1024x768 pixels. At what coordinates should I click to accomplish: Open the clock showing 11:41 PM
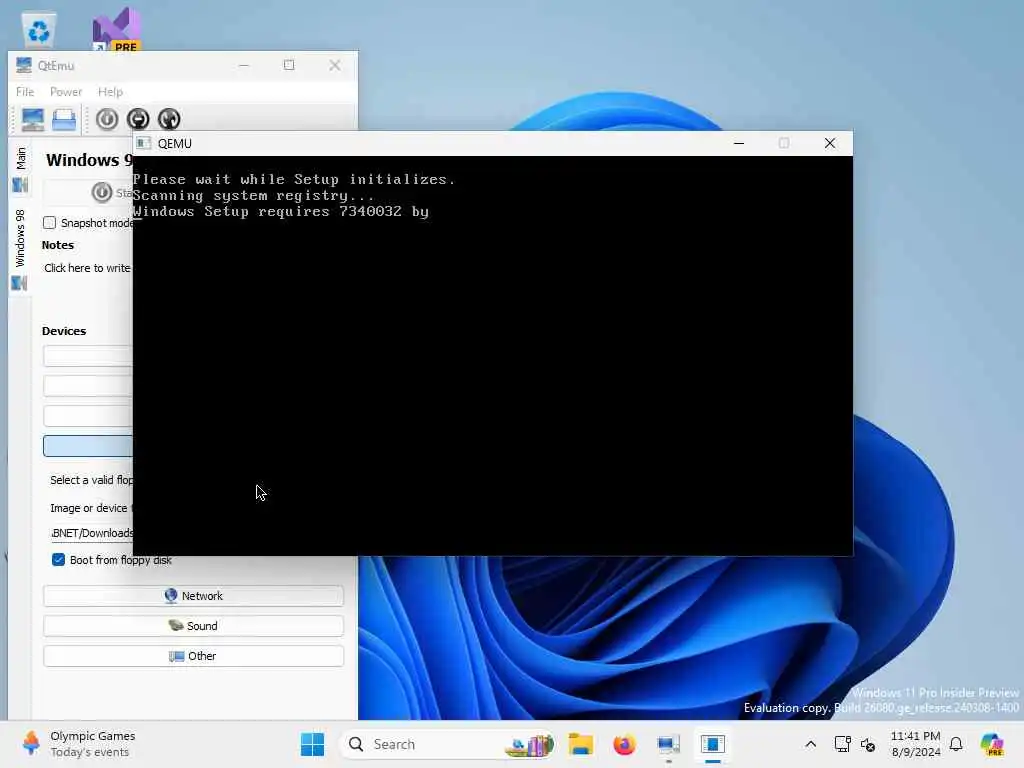(916, 744)
